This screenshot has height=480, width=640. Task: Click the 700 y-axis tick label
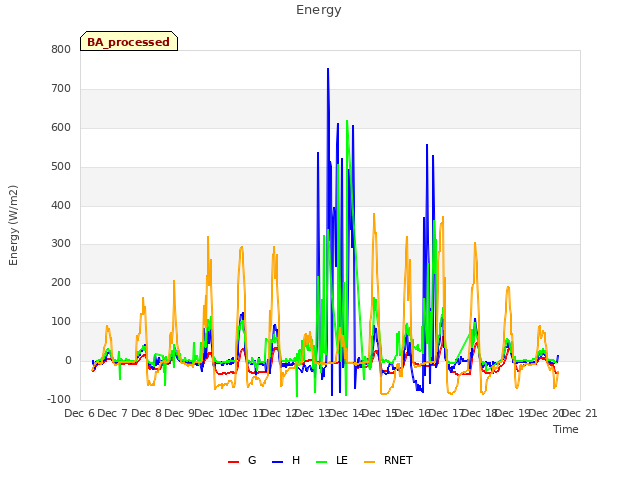tap(61, 89)
